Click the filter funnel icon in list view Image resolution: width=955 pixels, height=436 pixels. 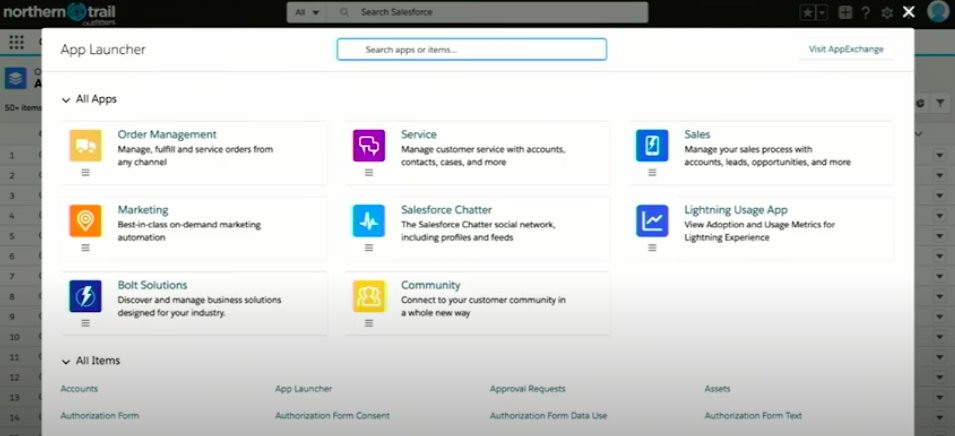(x=940, y=104)
